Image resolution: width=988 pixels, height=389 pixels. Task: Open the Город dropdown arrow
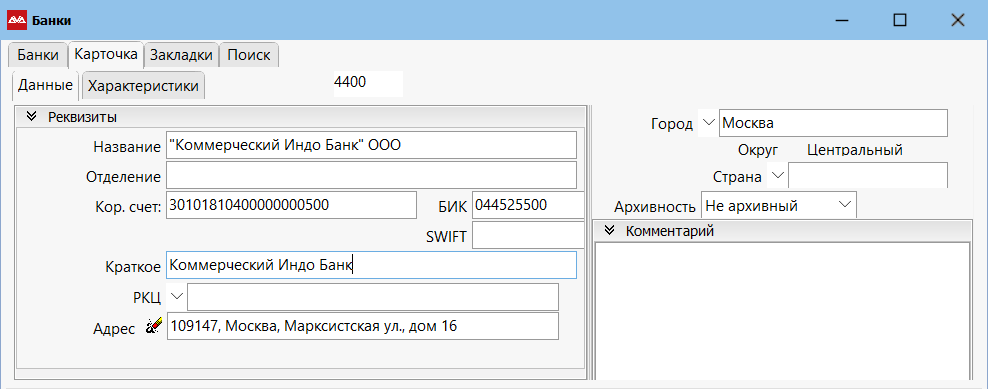point(708,122)
